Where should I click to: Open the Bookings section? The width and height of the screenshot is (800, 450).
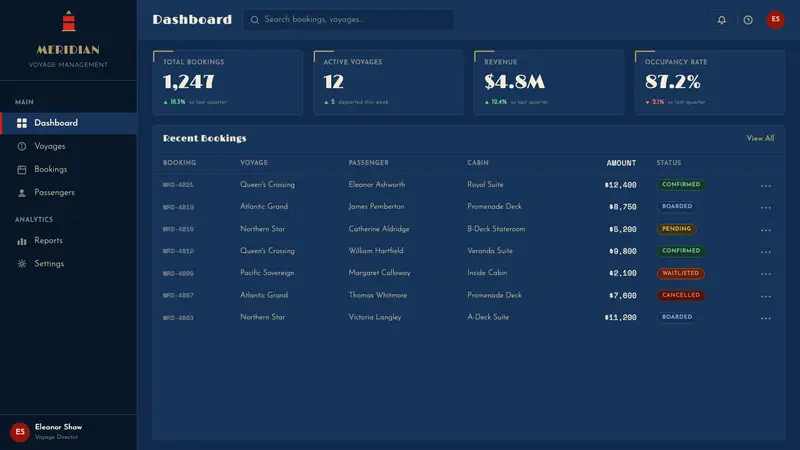(x=69, y=169)
